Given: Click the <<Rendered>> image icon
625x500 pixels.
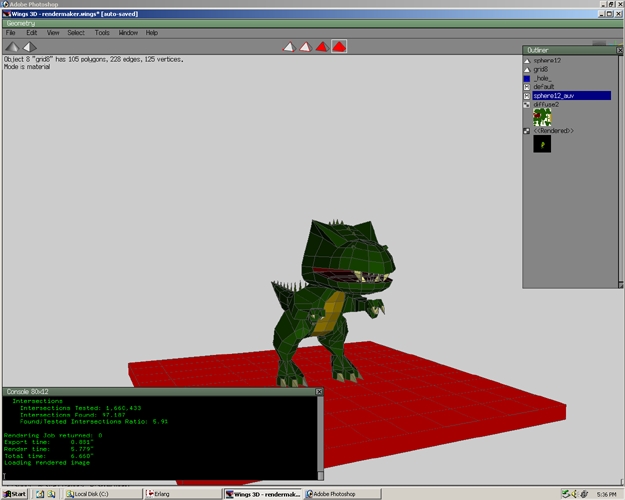Looking at the screenshot, I should click(x=527, y=131).
